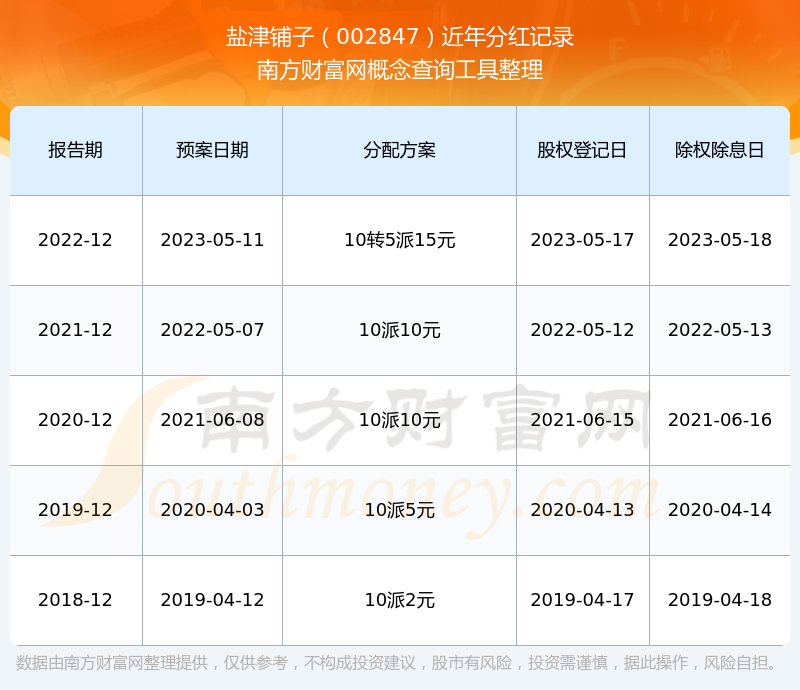The width and height of the screenshot is (800, 690).
Task: Select ex-dividend date 2019-04-18
Action: click(x=719, y=600)
